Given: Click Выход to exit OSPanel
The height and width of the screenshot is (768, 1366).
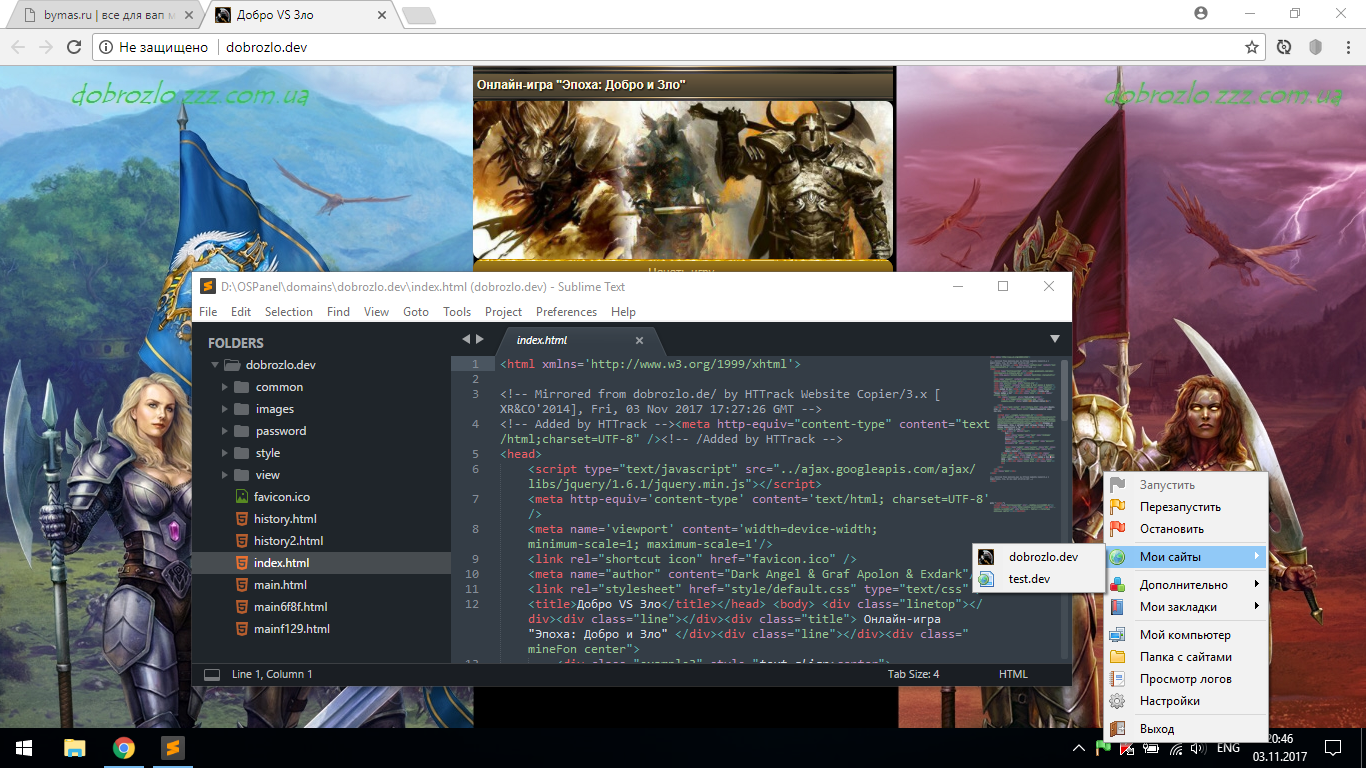Looking at the screenshot, I should tap(1186, 729).
